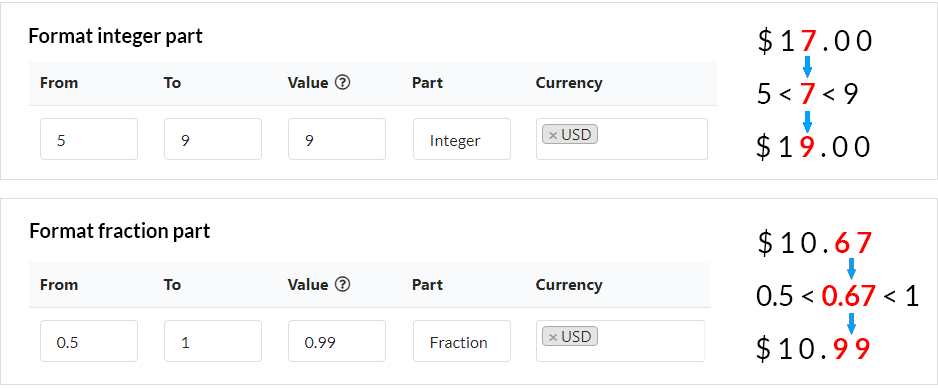The height and width of the screenshot is (388, 938).
Task: Remove the USD tag in fraction row
Action: pyautogui.click(x=553, y=337)
